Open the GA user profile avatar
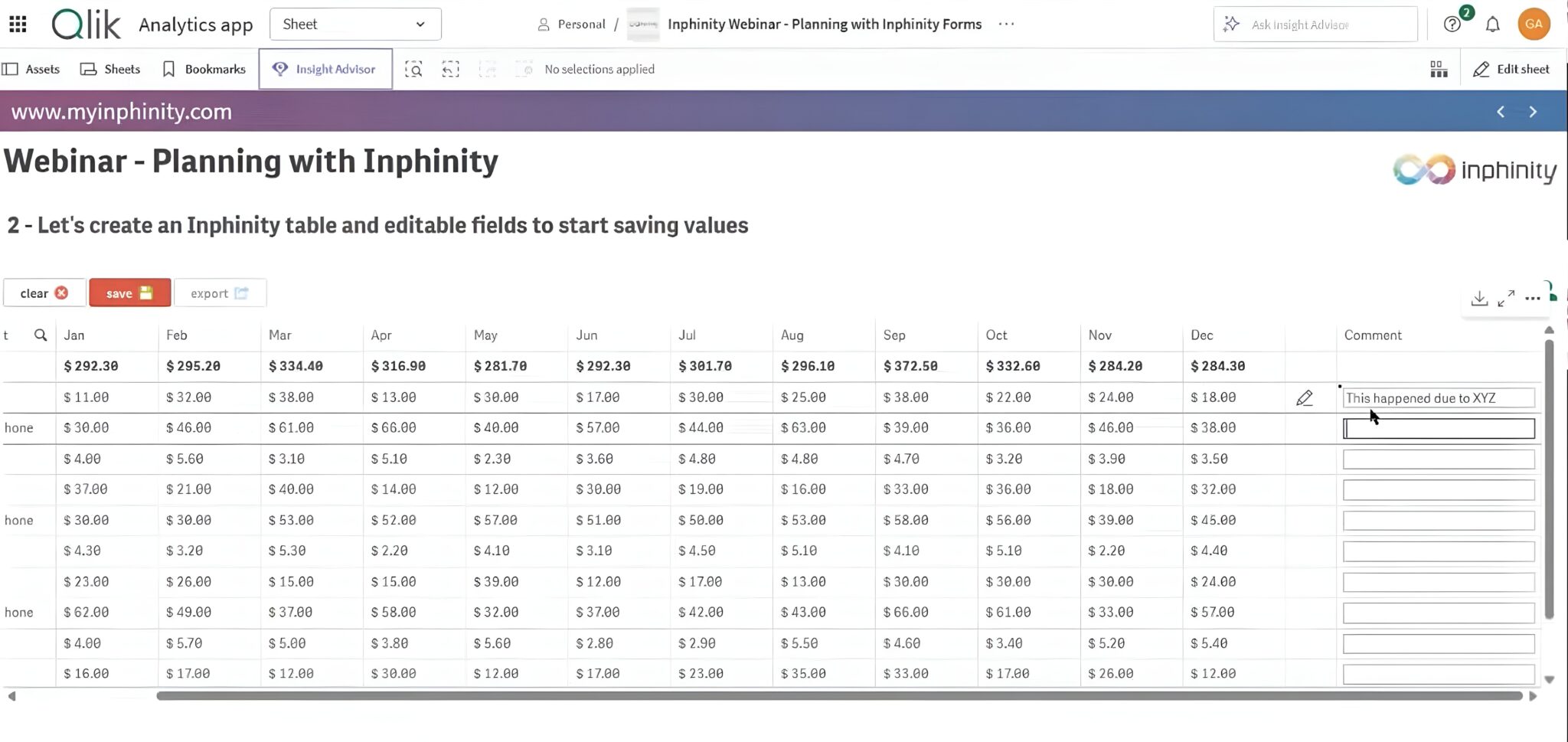Viewport: 1568px width, 742px height. (1534, 25)
